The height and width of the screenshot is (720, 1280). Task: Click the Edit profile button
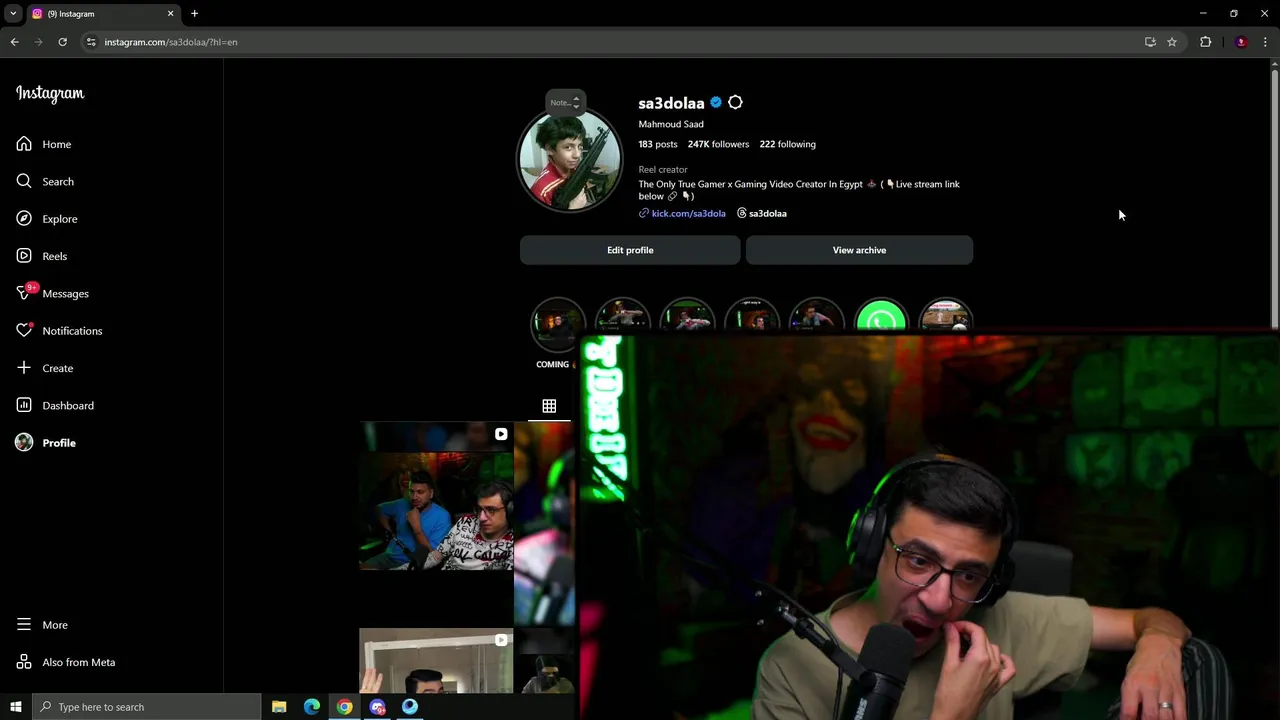pos(630,250)
